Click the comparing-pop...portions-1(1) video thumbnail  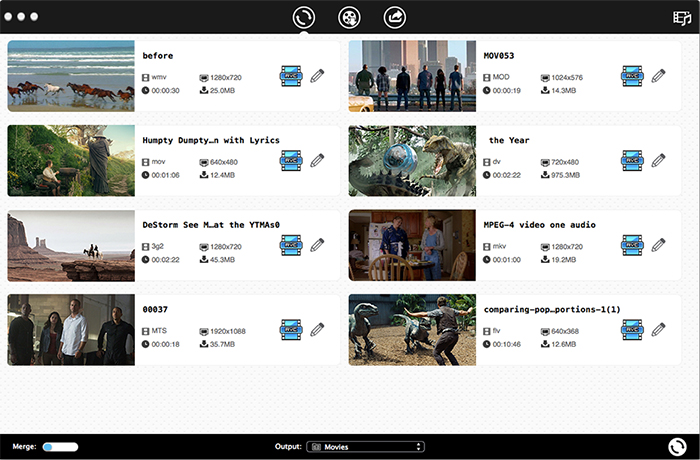tap(412, 329)
